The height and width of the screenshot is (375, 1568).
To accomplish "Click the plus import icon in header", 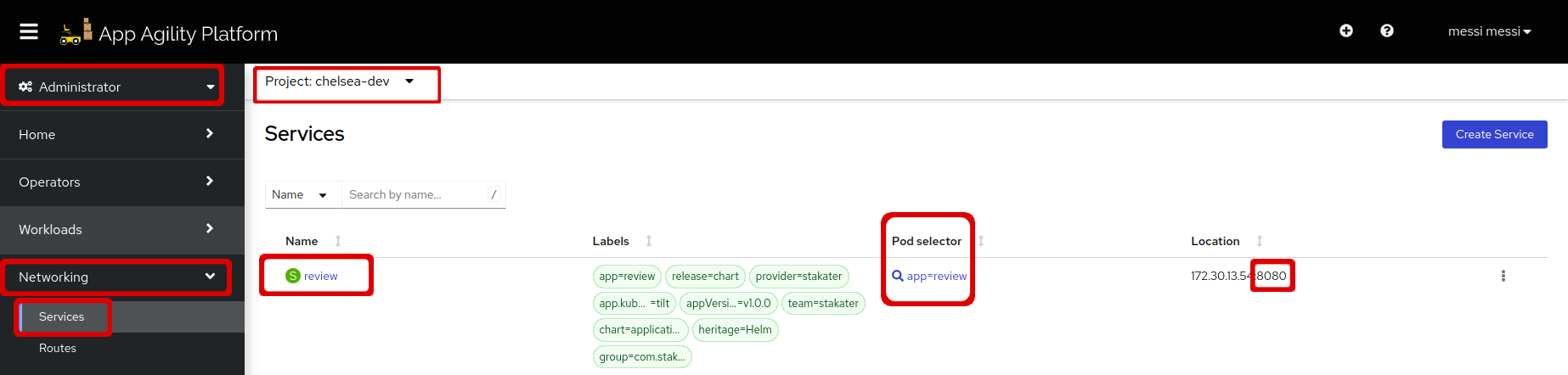I will point(1346,31).
